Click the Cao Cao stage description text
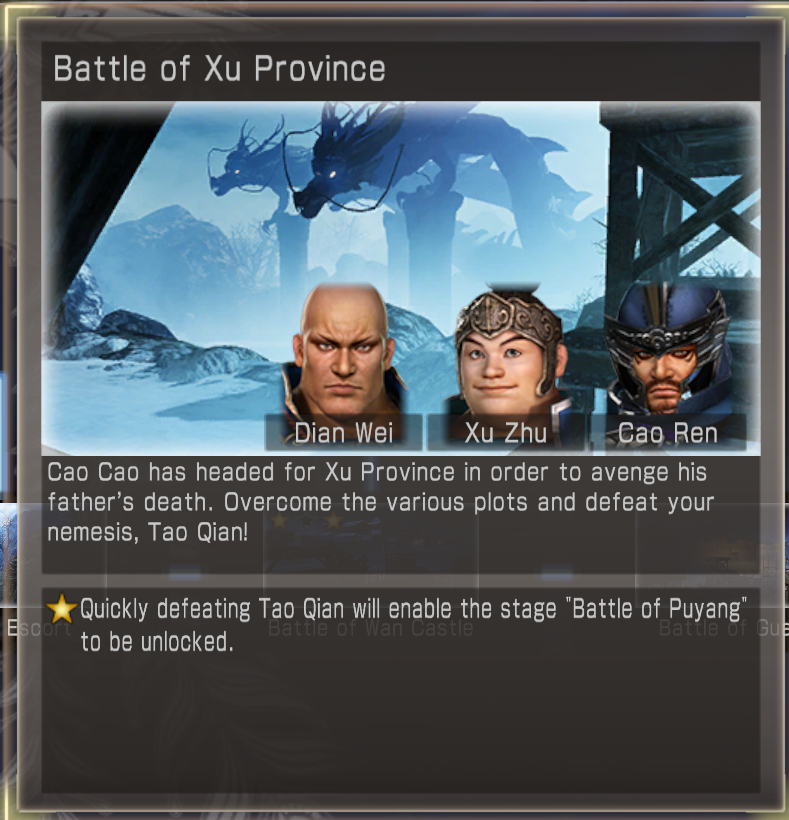The image size is (789, 820). (380, 502)
